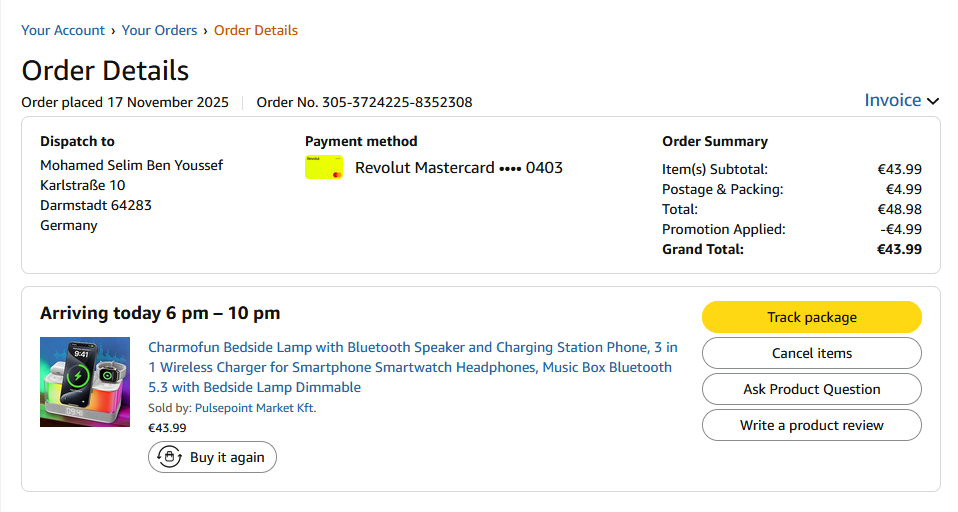
Task: Click the Order Details breadcrumb
Action: pos(256,30)
